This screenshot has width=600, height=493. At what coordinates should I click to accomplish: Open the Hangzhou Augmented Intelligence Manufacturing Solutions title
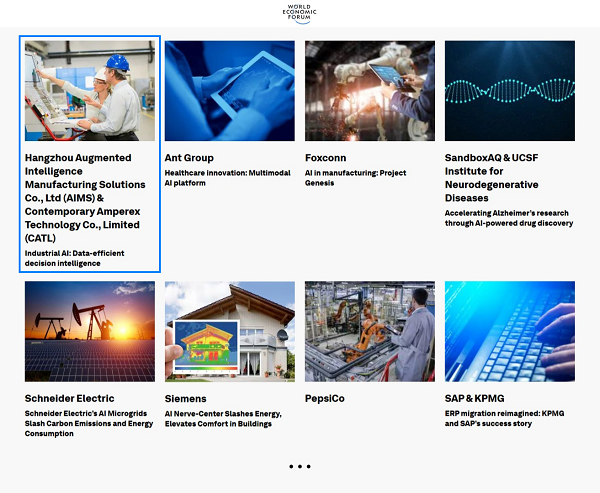pyautogui.click(x=85, y=198)
